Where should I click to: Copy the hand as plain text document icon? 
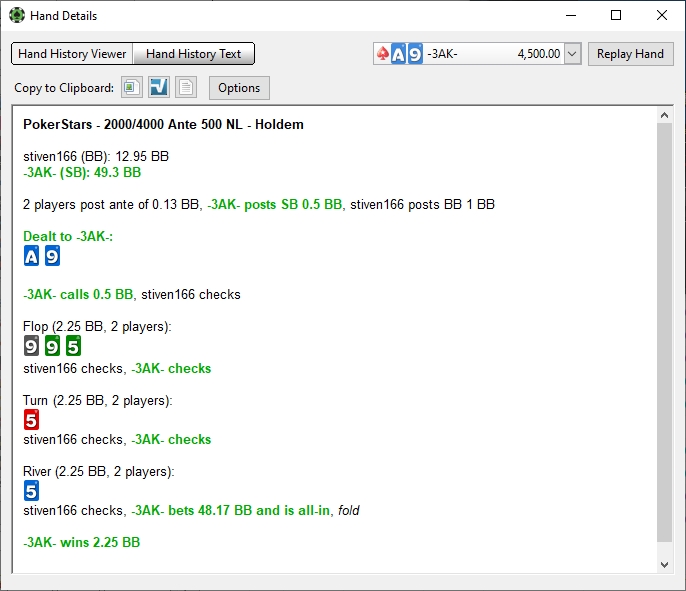186,87
